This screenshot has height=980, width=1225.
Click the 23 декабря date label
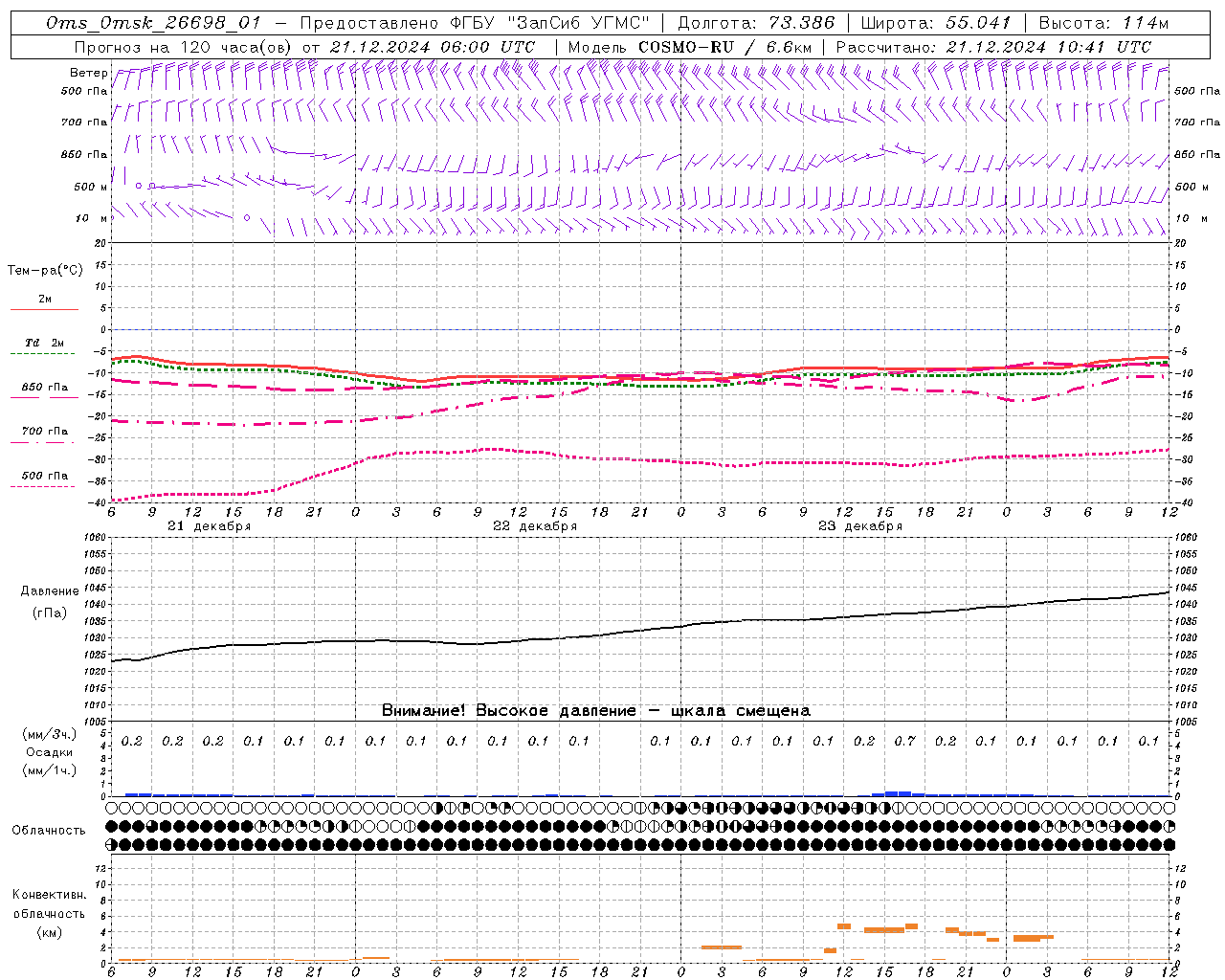click(860, 526)
